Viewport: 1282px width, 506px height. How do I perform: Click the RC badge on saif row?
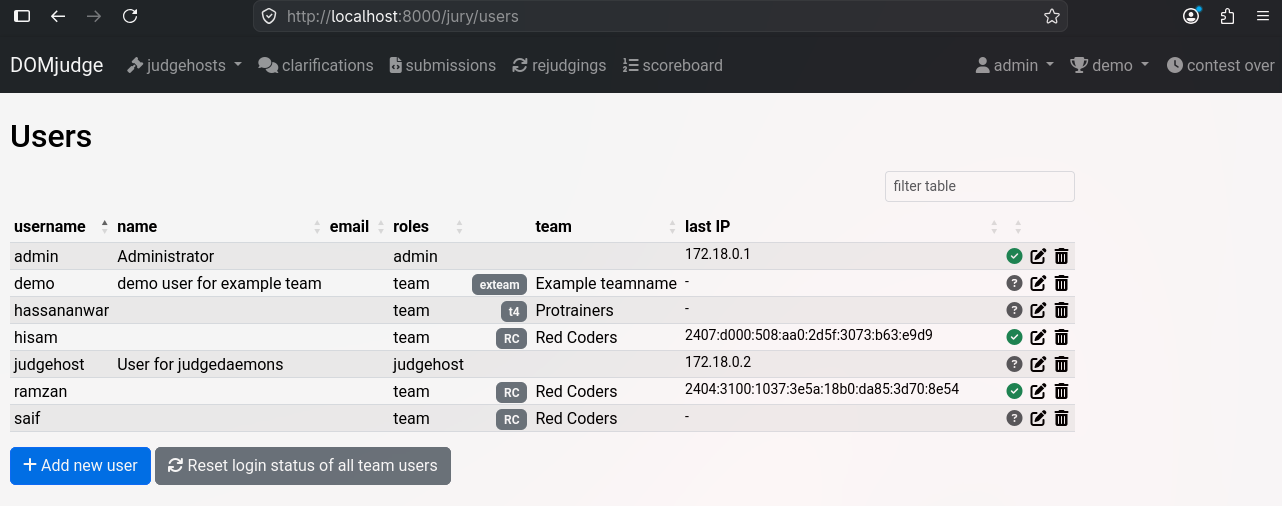coord(511,419)
